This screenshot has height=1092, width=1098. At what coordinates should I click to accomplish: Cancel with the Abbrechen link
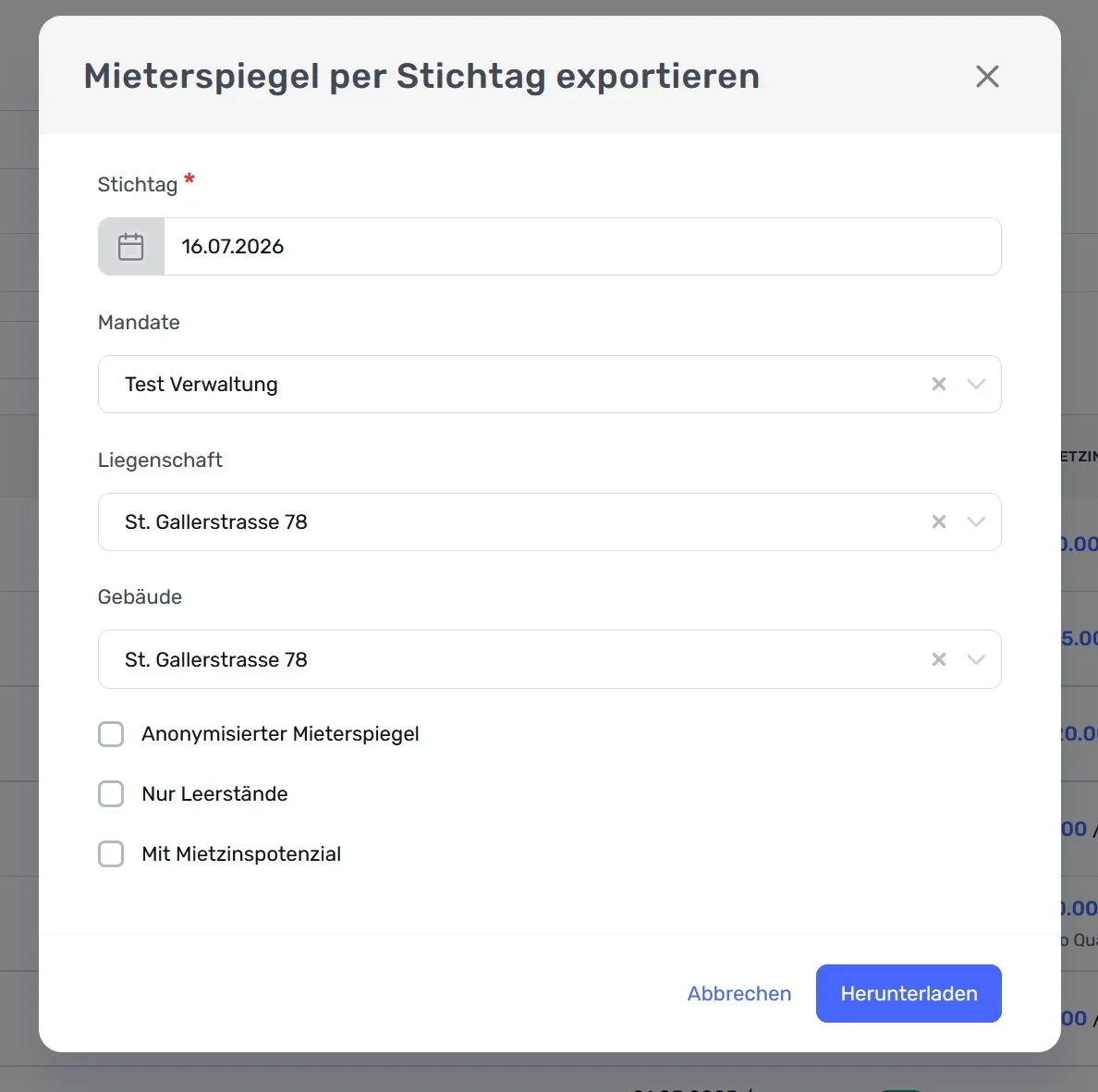coord(738,993)
